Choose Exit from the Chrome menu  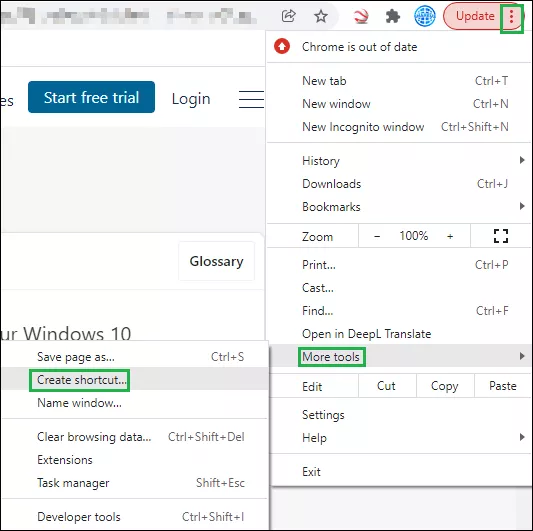[x=399, y=472]
